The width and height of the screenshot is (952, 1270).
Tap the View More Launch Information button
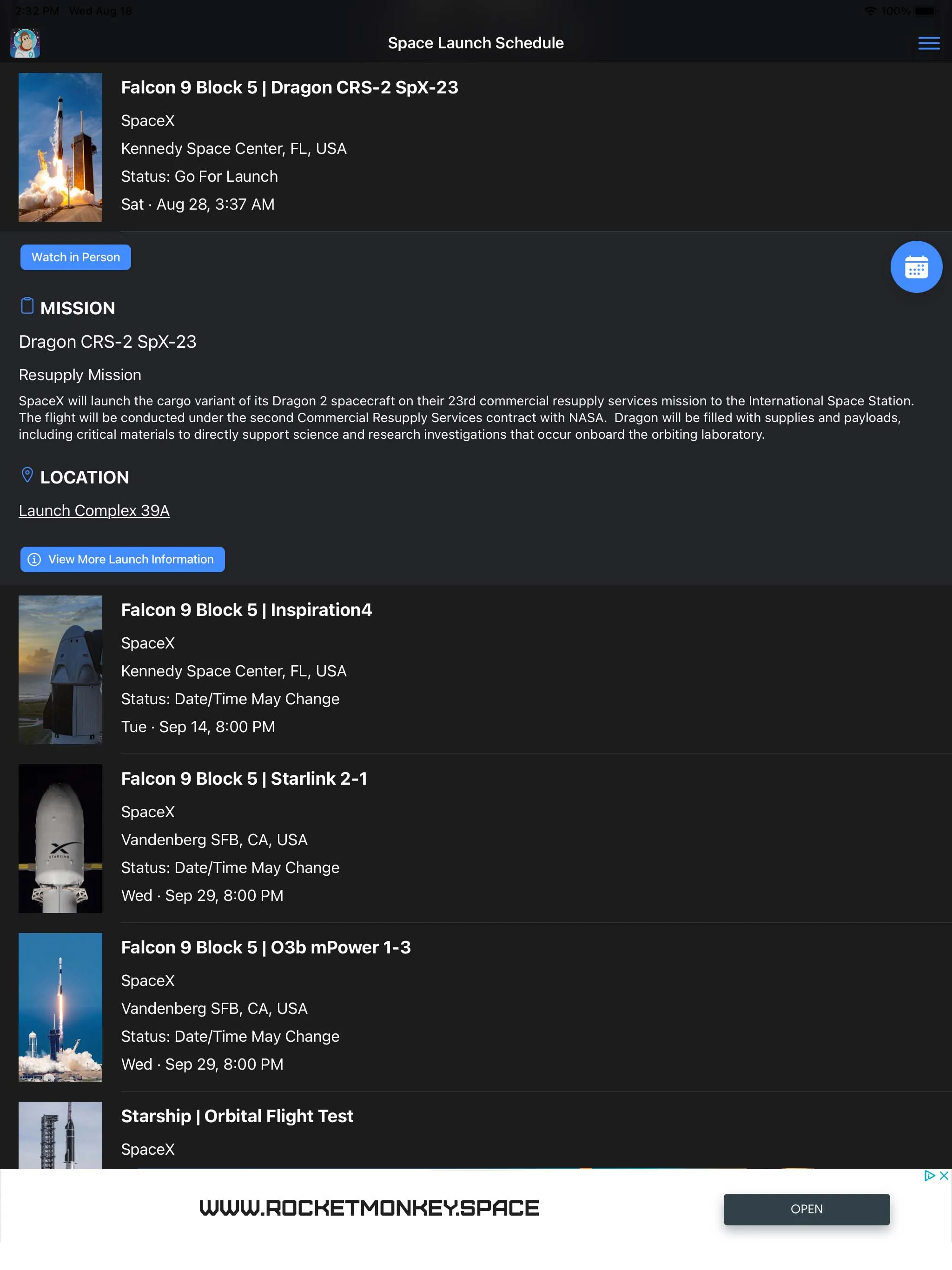121,558
